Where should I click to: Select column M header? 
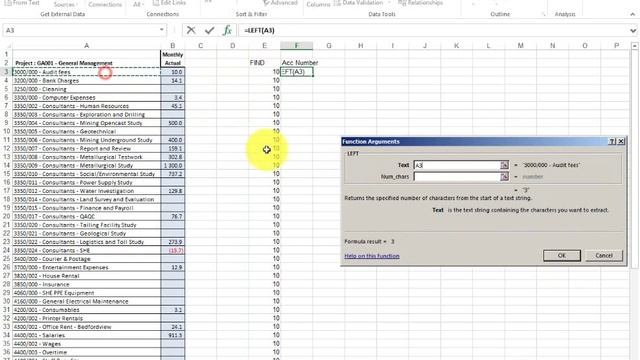pyautogui.click(x=520, y=46)
